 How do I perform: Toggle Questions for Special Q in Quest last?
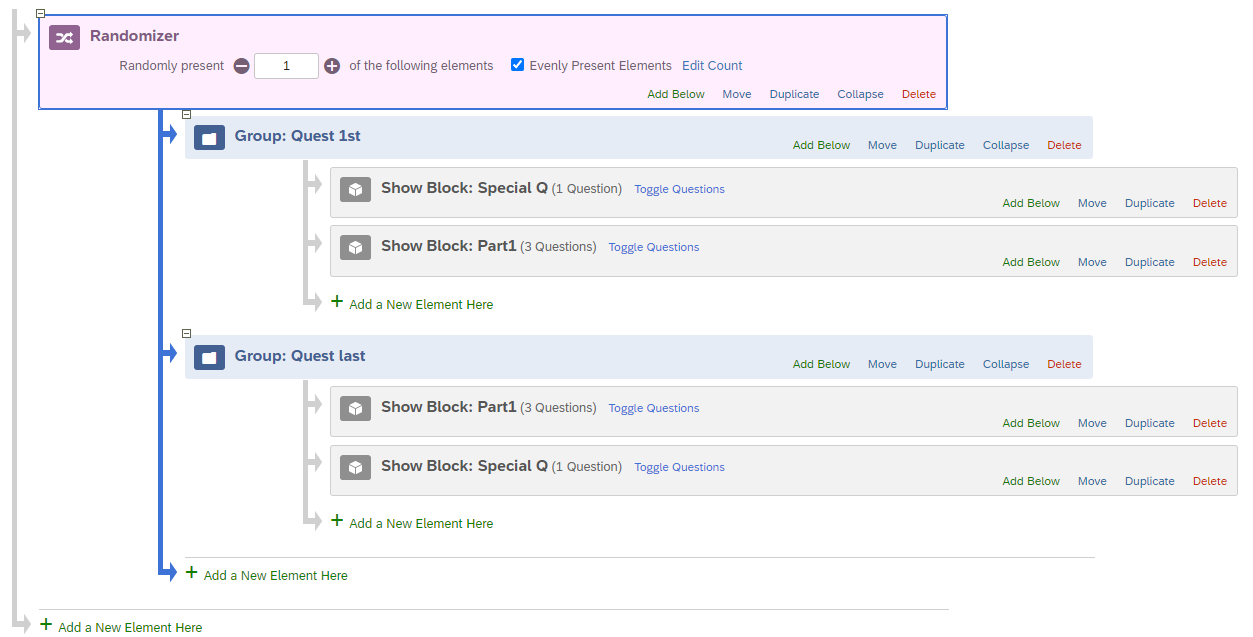click(679, 467)
